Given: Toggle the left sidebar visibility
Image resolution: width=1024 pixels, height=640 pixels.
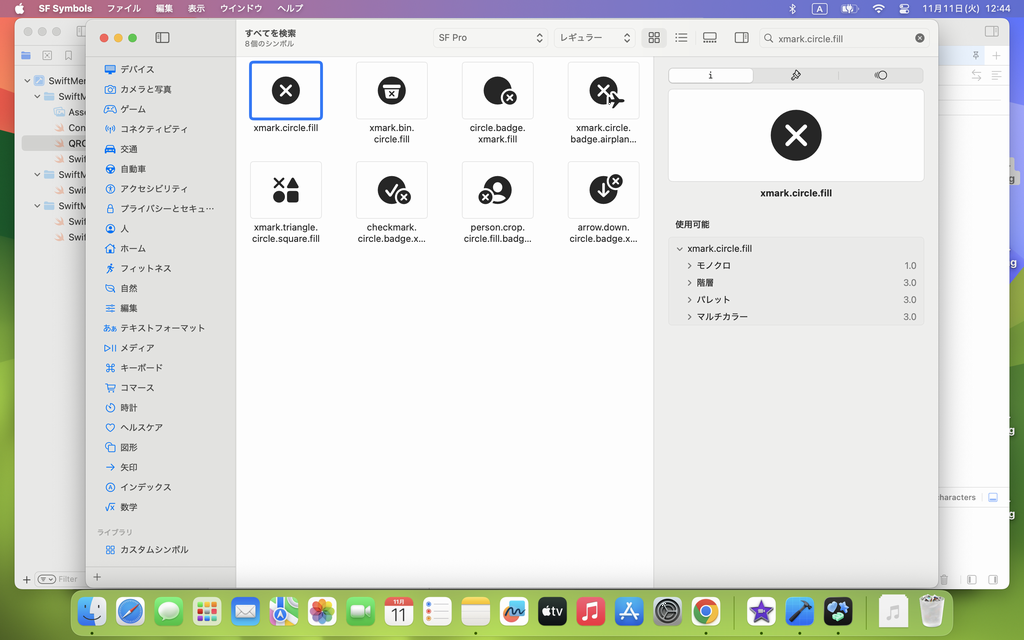Looking at the screenshot, I should pos(162,38).
